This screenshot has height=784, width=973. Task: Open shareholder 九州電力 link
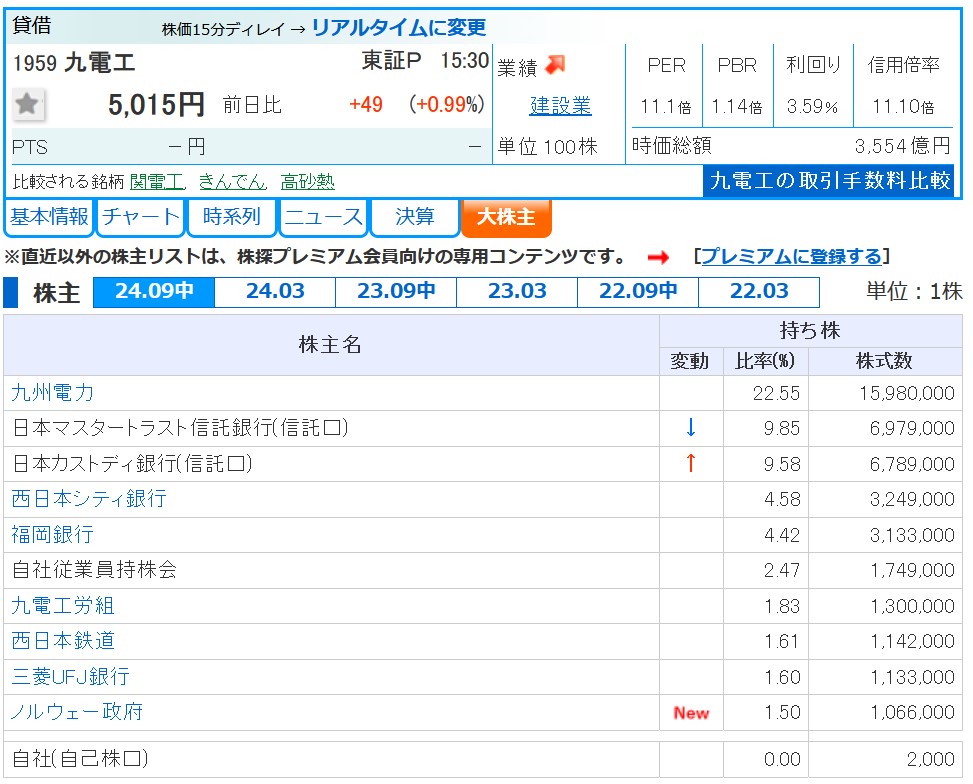coord(53,393)
